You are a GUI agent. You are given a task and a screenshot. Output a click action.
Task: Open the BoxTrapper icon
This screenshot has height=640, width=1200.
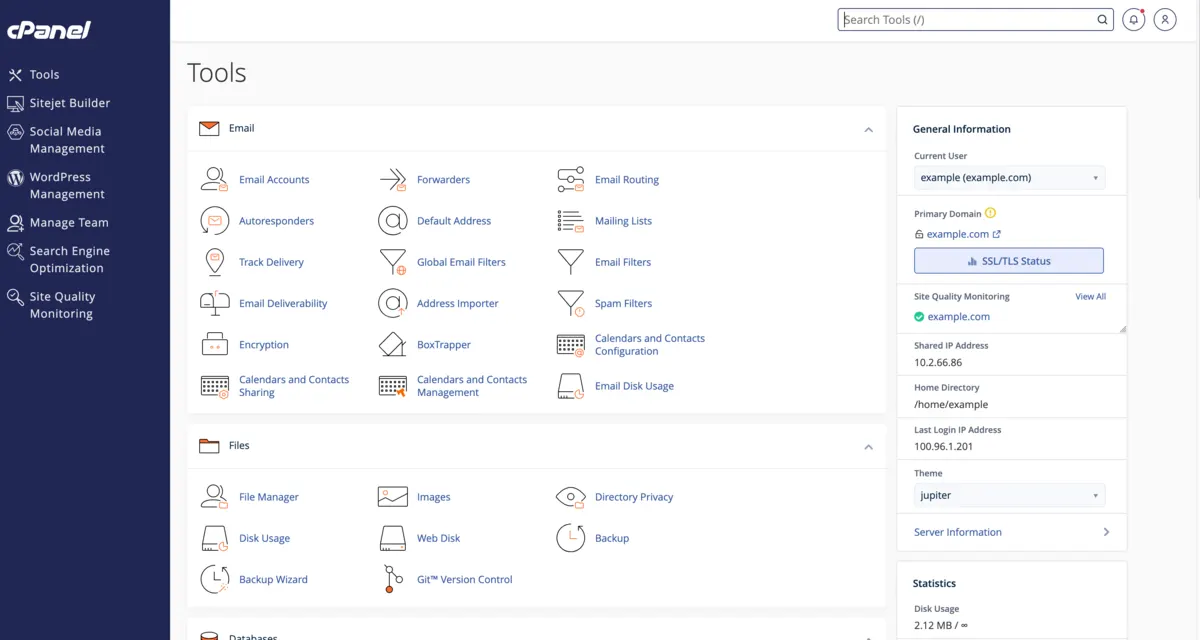click(x=393, y=345)
